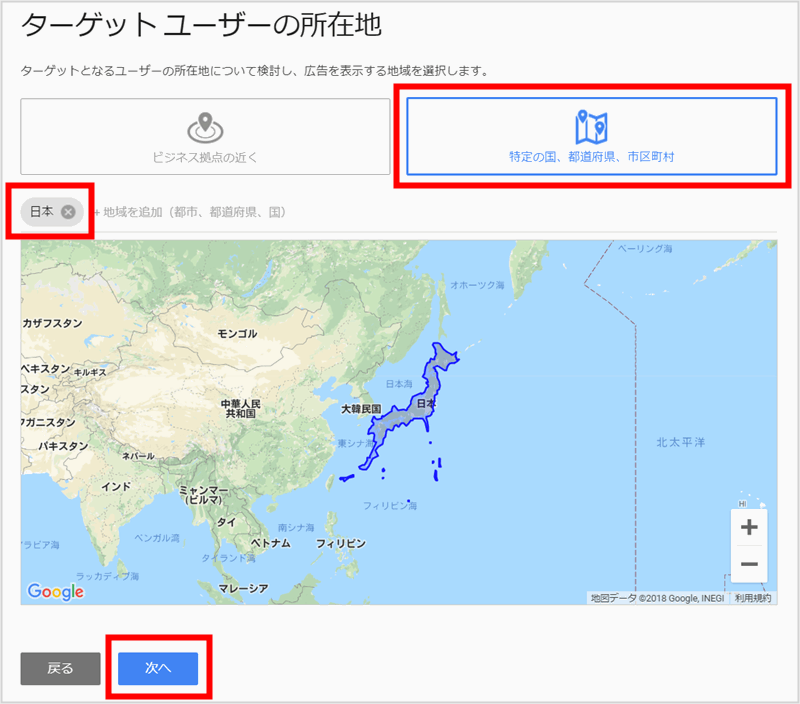800x704 pixels.
Task: Click the business location pin icon
Action: click(205, 128)
